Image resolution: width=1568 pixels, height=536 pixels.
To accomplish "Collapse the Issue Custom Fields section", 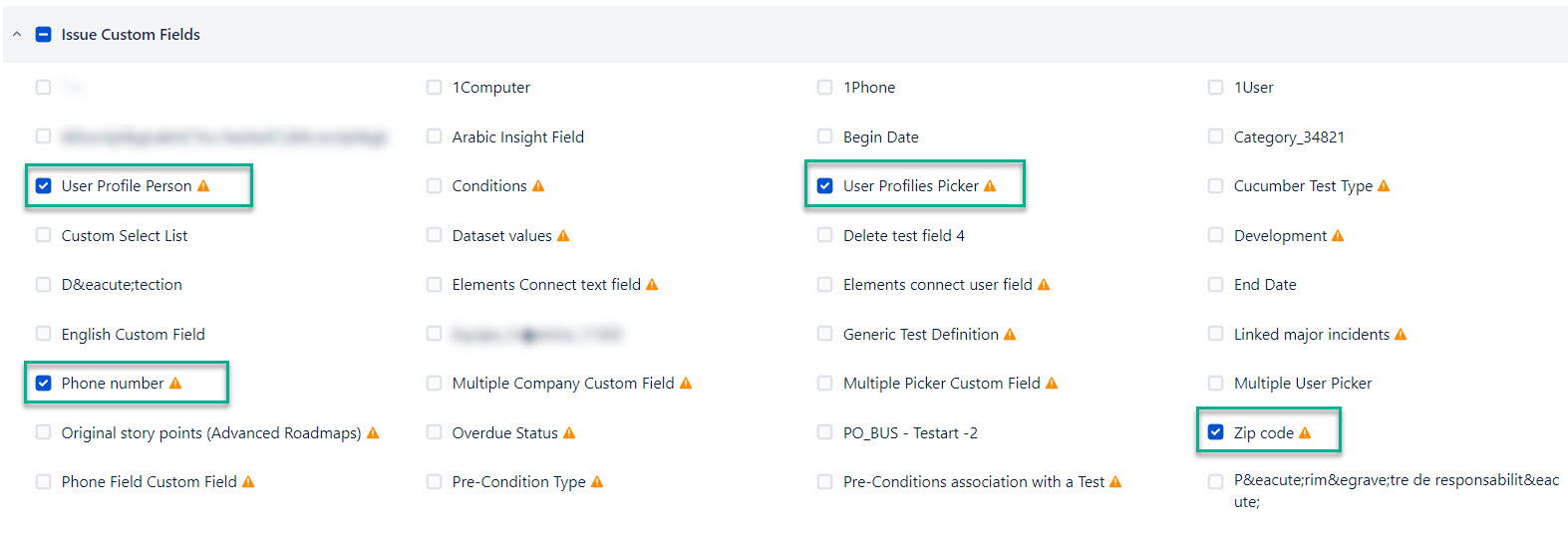I will pyautogui.click(x=17, y=35).
